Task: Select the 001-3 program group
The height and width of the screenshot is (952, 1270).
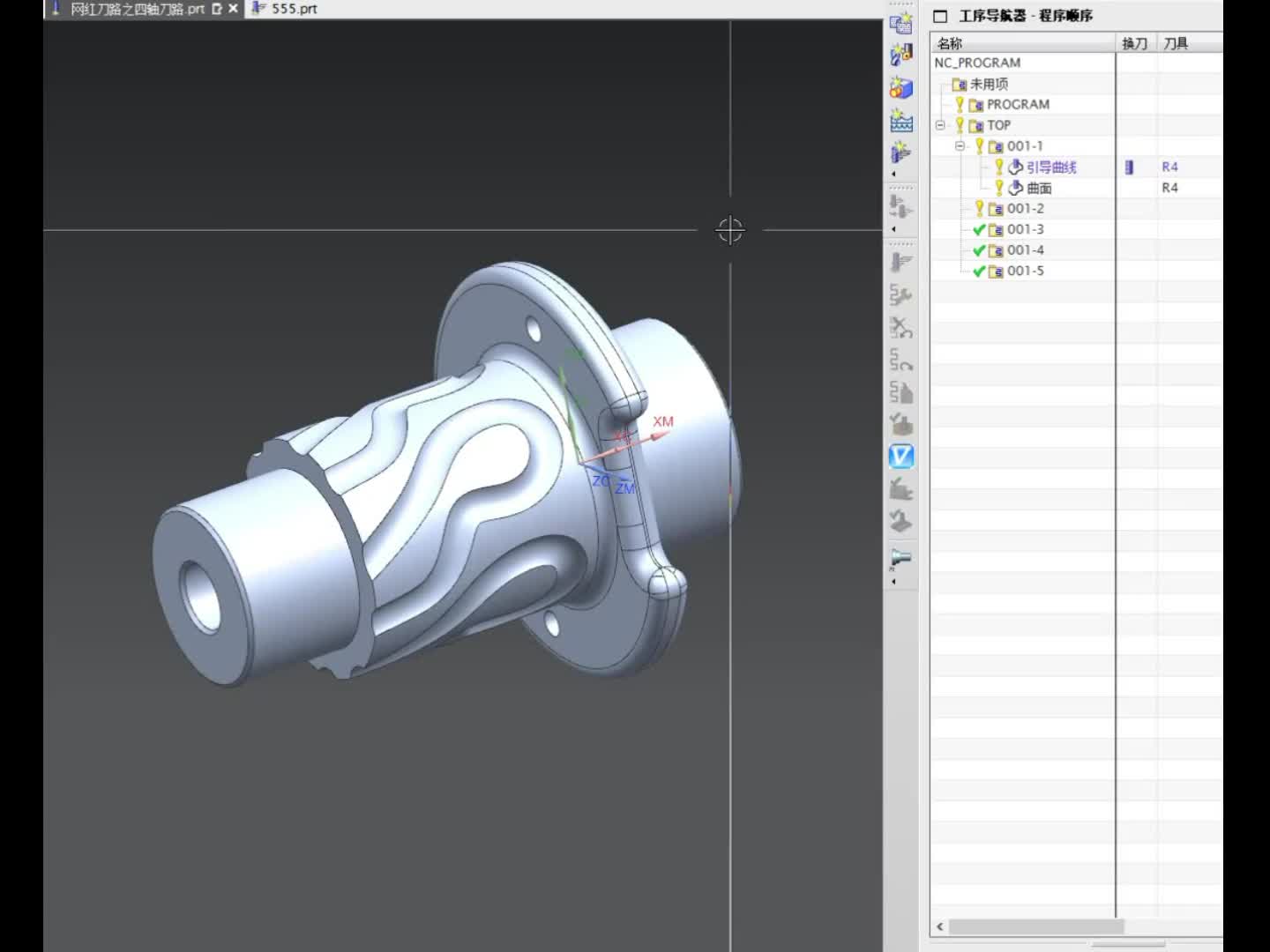Action: pos(1026,229)
